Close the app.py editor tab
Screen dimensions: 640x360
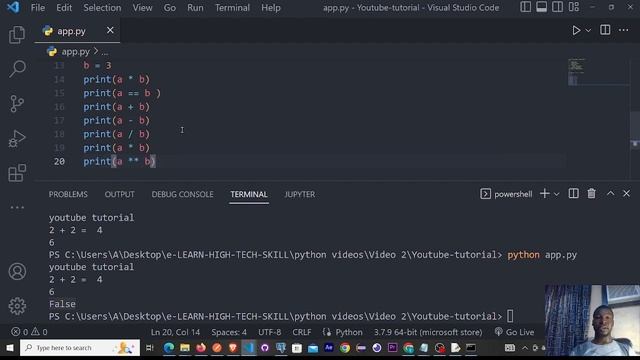[x=110, y=30]
